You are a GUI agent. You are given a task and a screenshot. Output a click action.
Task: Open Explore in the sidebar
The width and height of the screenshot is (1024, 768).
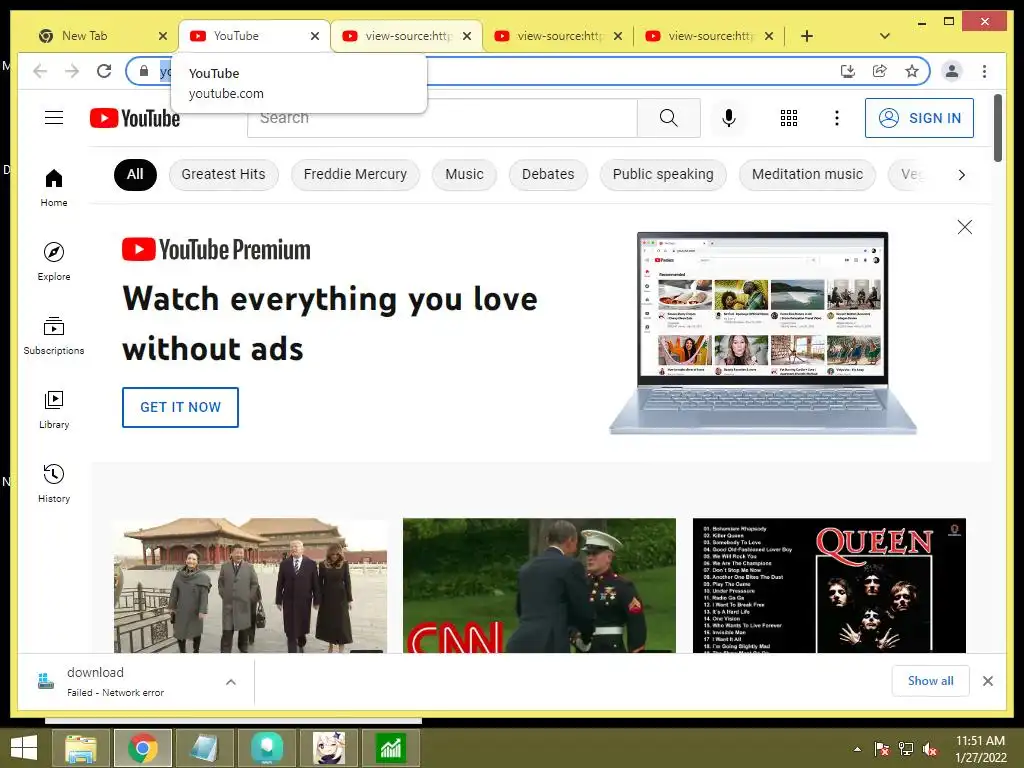point(54,261)
